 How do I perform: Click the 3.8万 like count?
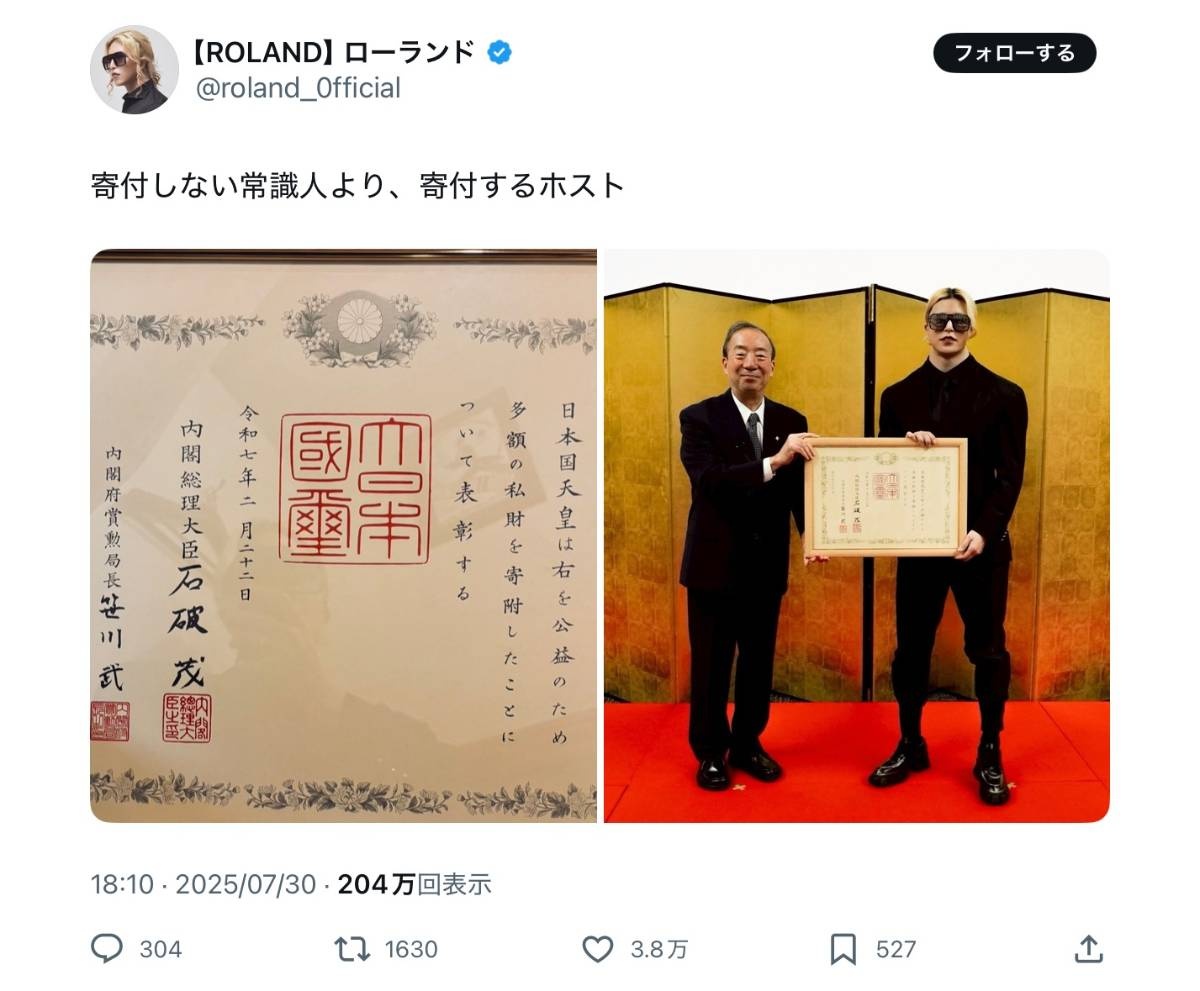pyautogui.click(x=658, y=949)
